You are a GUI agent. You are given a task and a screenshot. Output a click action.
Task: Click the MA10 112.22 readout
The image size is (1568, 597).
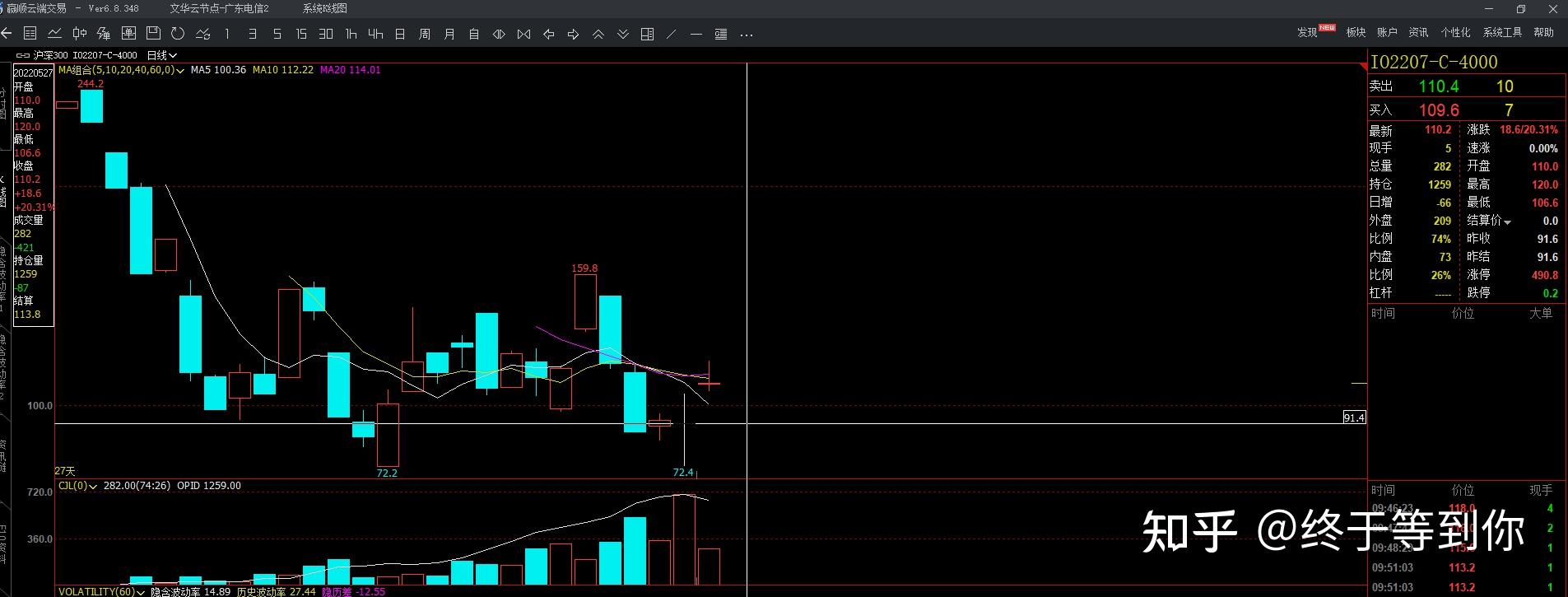(x=282, y=70)
